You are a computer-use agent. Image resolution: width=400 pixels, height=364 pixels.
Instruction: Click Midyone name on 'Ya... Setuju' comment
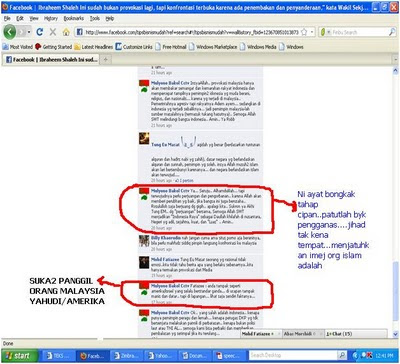(170, 191)
